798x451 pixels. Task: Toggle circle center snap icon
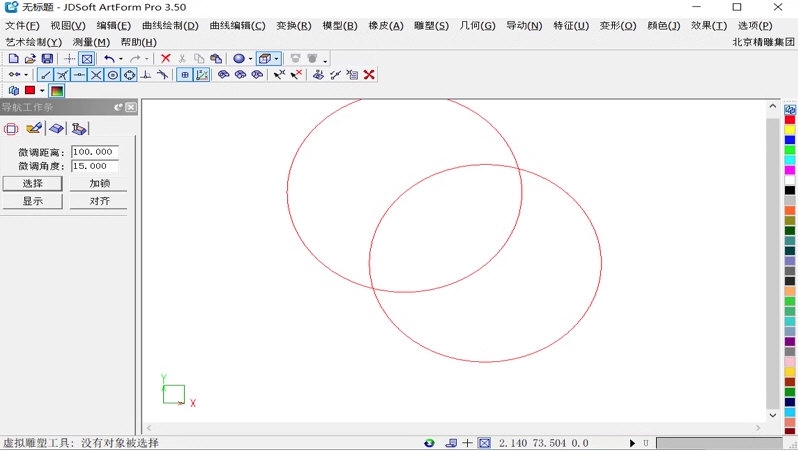click(112, 75)
